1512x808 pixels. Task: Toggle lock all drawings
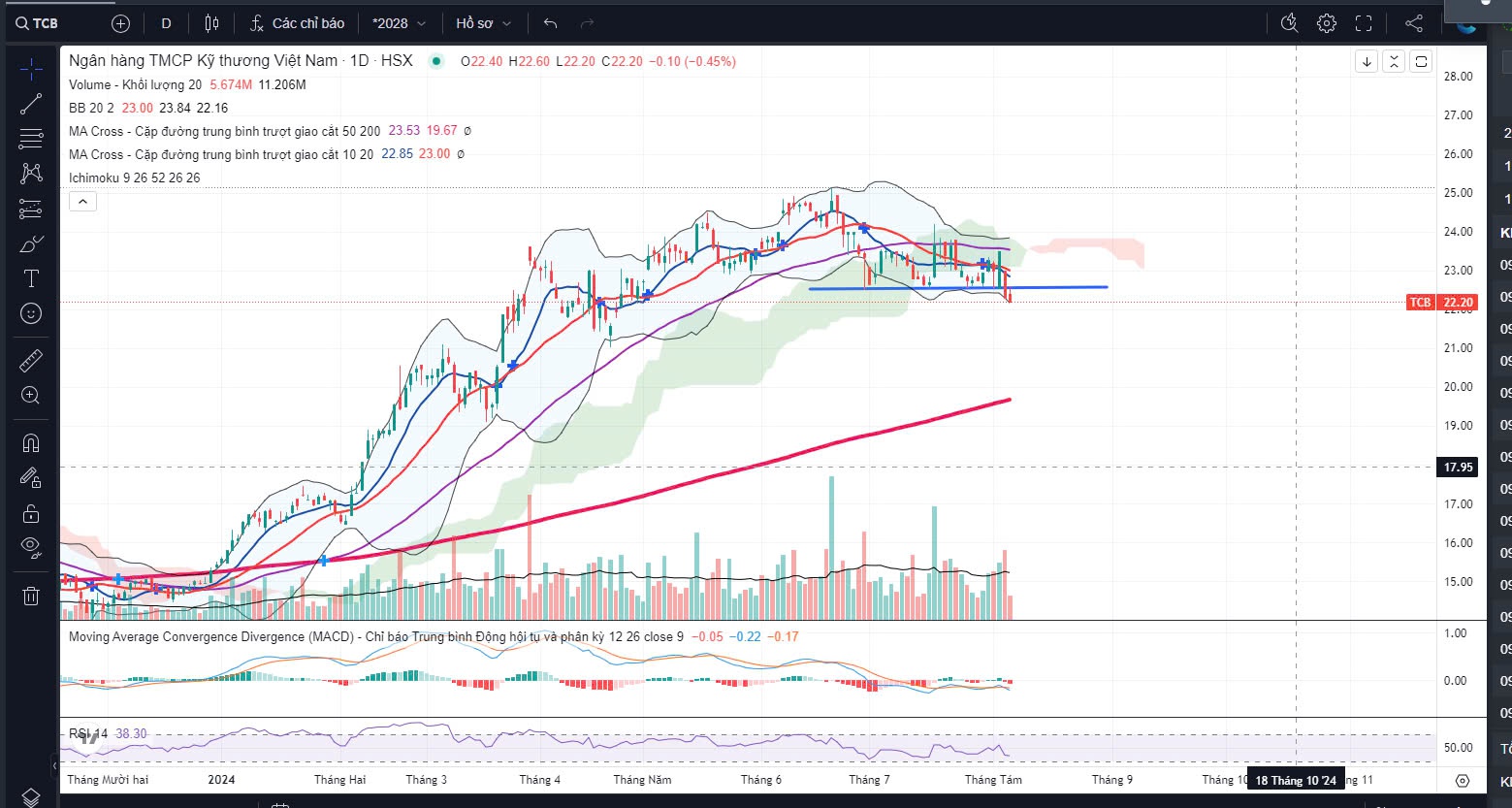[x=31, y=513]
